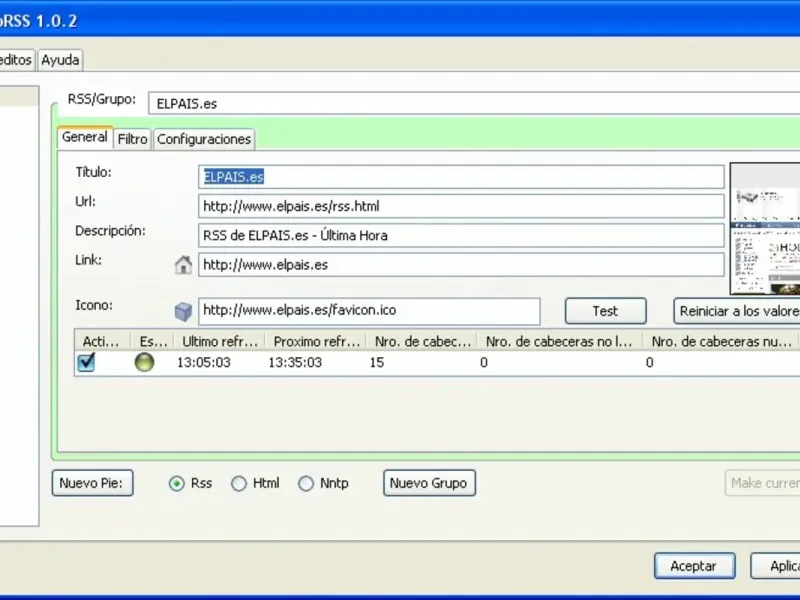Image resolution: width=800 pixels, height=600 pixels.
Task: Click the 13:05:03 last refresh cell
Action: click(x=204, y=363)
